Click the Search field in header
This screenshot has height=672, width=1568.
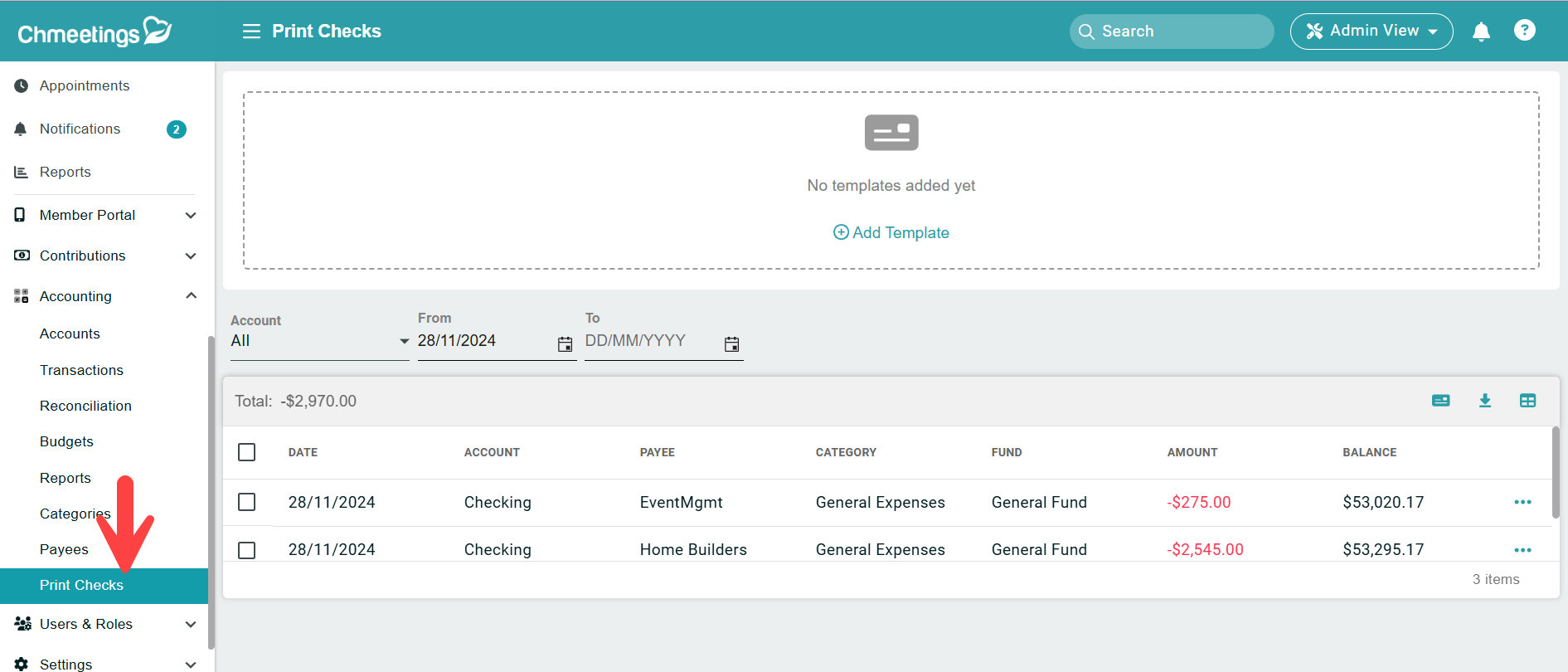[1171, 32]
